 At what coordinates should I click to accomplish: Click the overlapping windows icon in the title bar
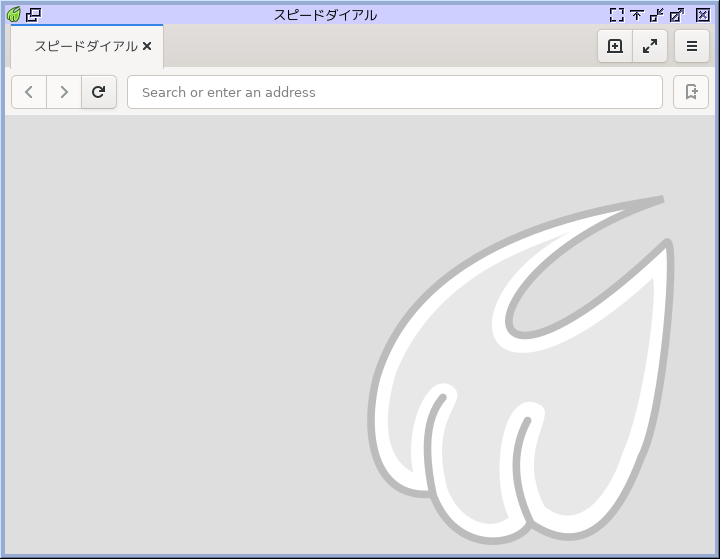33,15
